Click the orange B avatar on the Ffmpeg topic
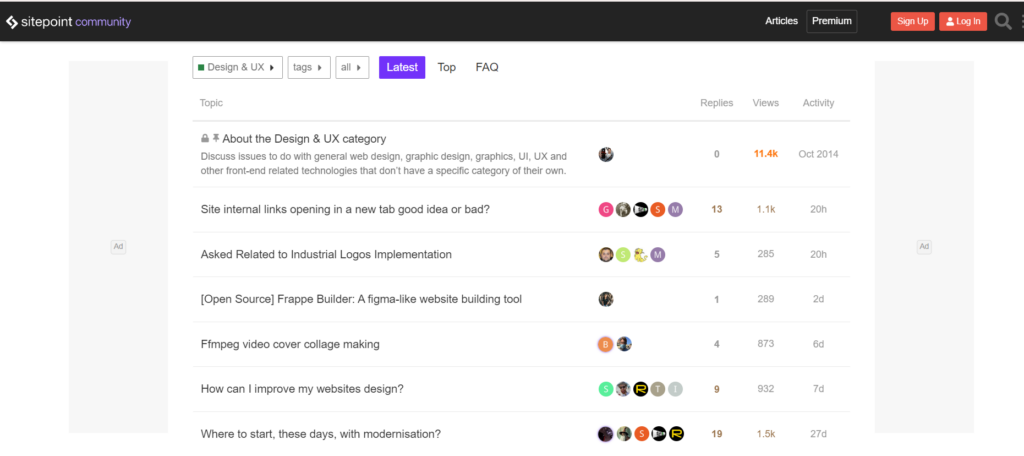This screenshot has height=456, width=1024. coord(606,344)
